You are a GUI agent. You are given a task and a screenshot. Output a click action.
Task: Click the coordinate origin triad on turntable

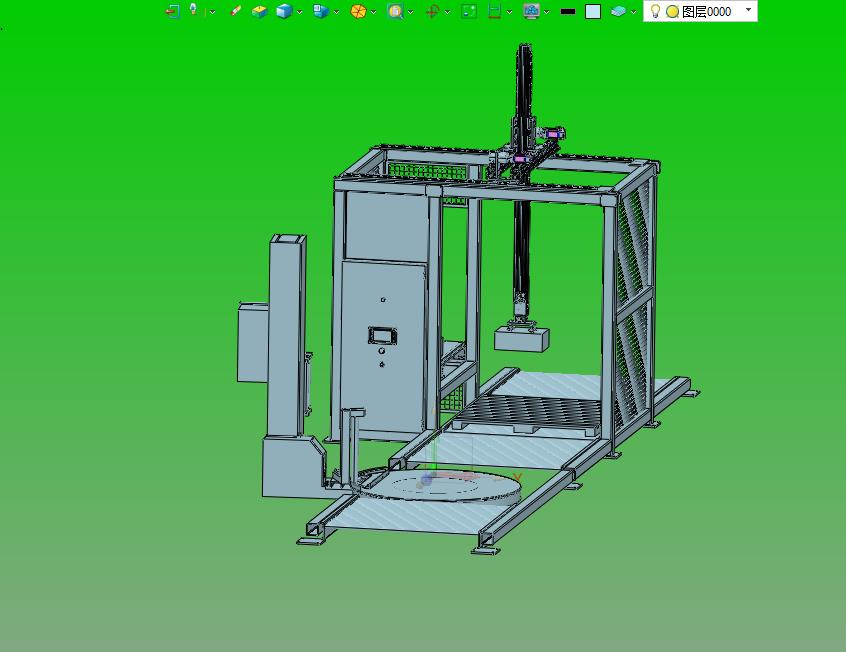point(426,479)
